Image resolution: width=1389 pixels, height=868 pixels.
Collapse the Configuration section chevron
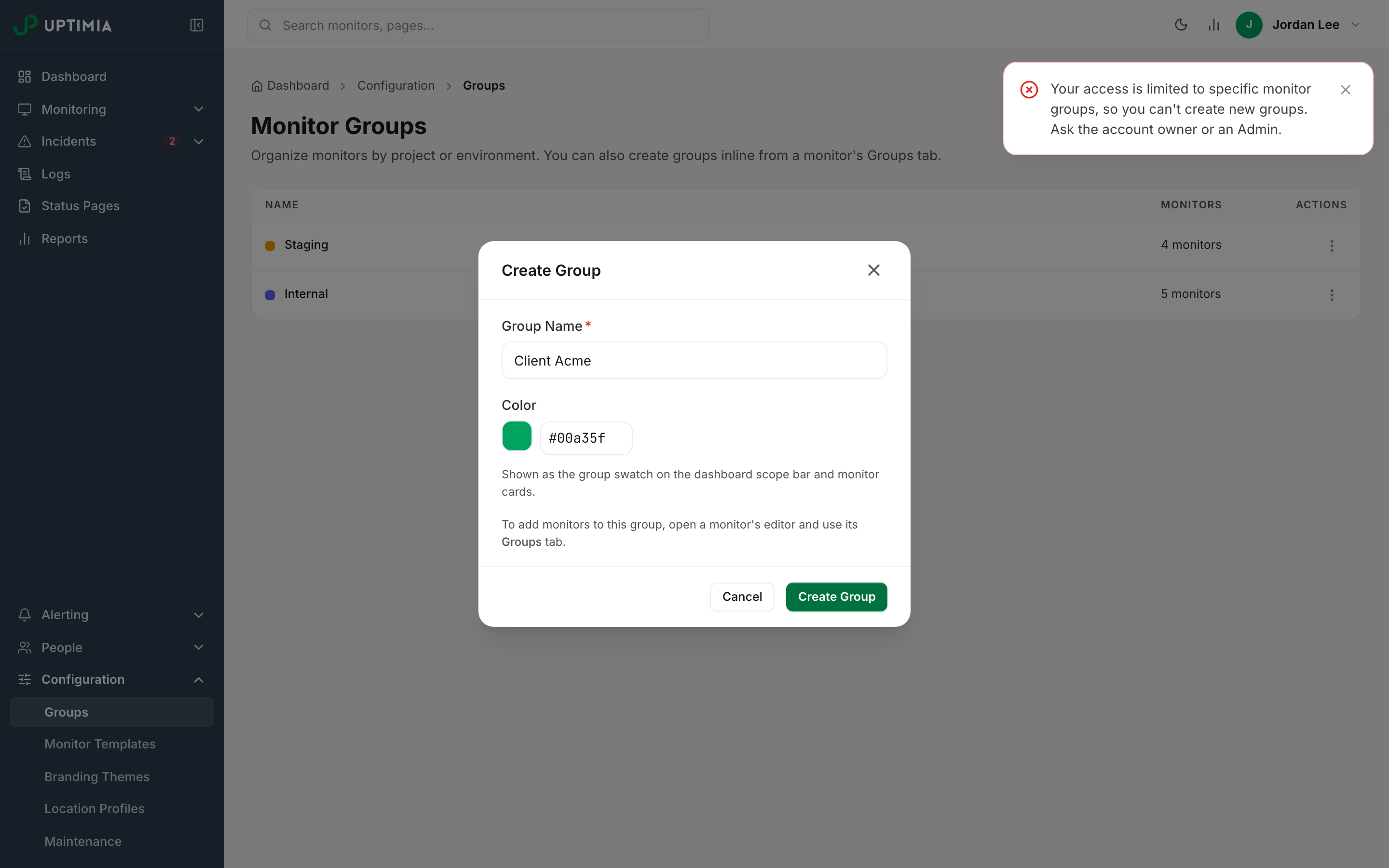click(x=199, y=680)
